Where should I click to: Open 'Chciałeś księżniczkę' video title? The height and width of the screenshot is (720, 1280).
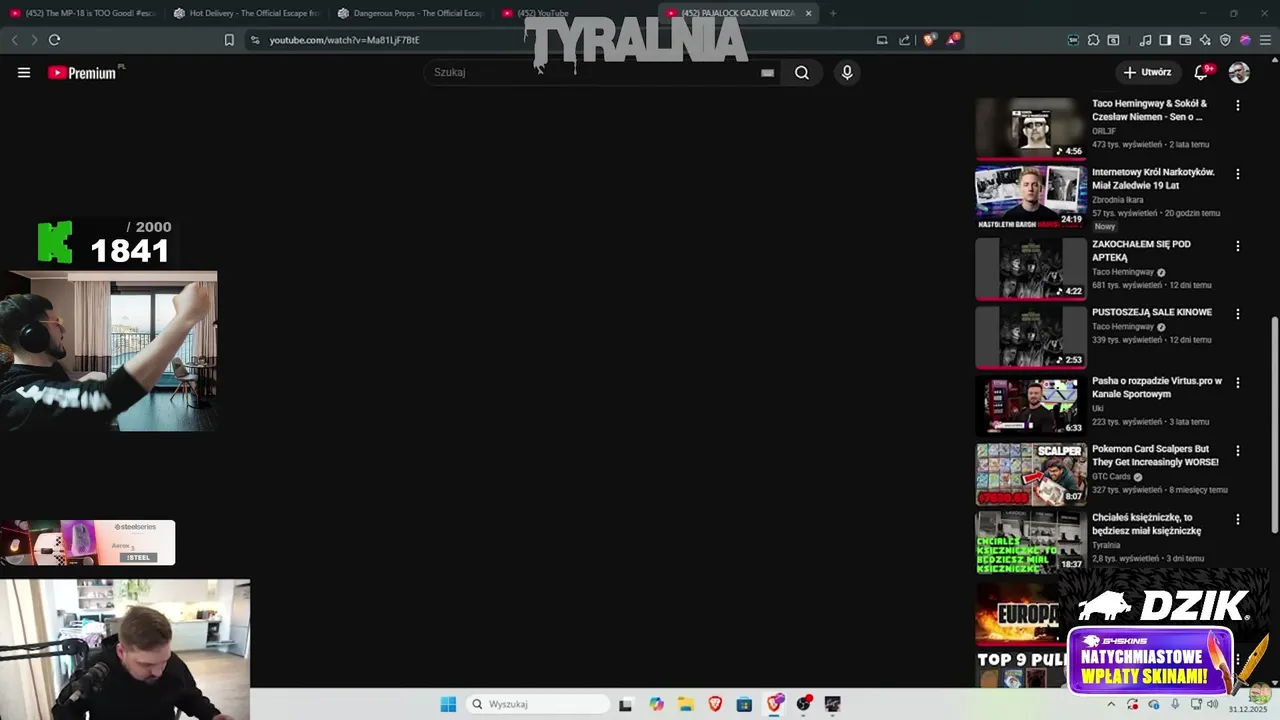1146,524
